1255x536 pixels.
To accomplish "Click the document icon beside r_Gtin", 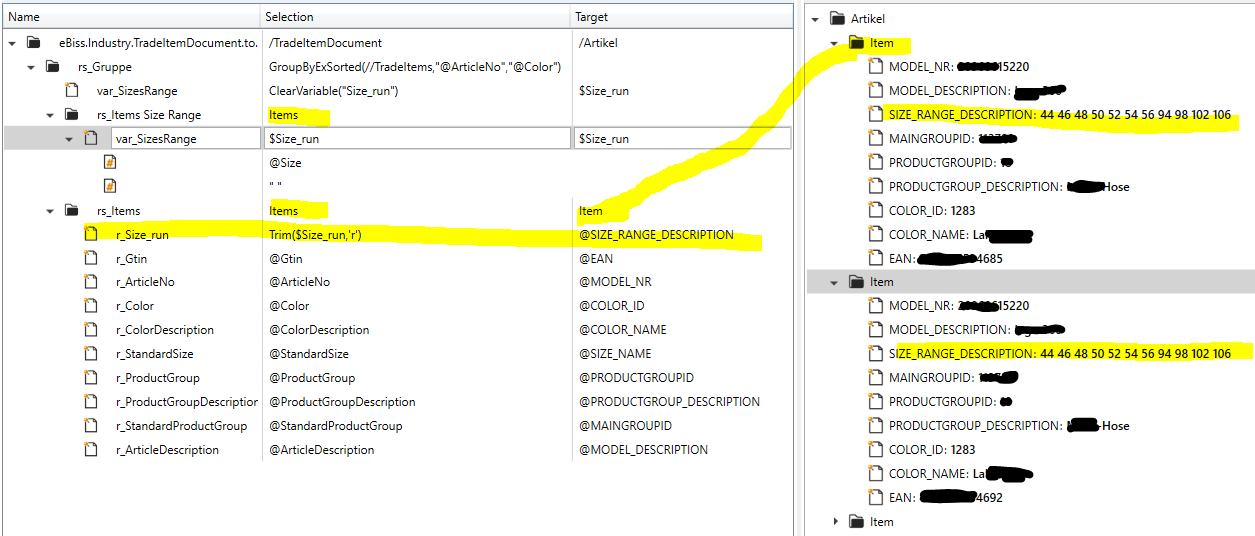I will [x=91, y=259].
